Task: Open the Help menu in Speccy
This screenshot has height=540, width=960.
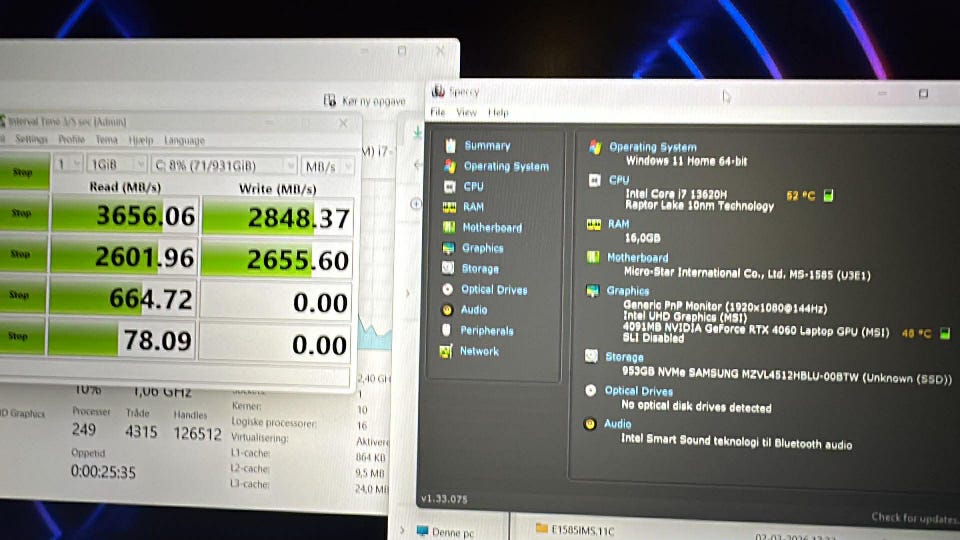Action: (x=498, y=113)
